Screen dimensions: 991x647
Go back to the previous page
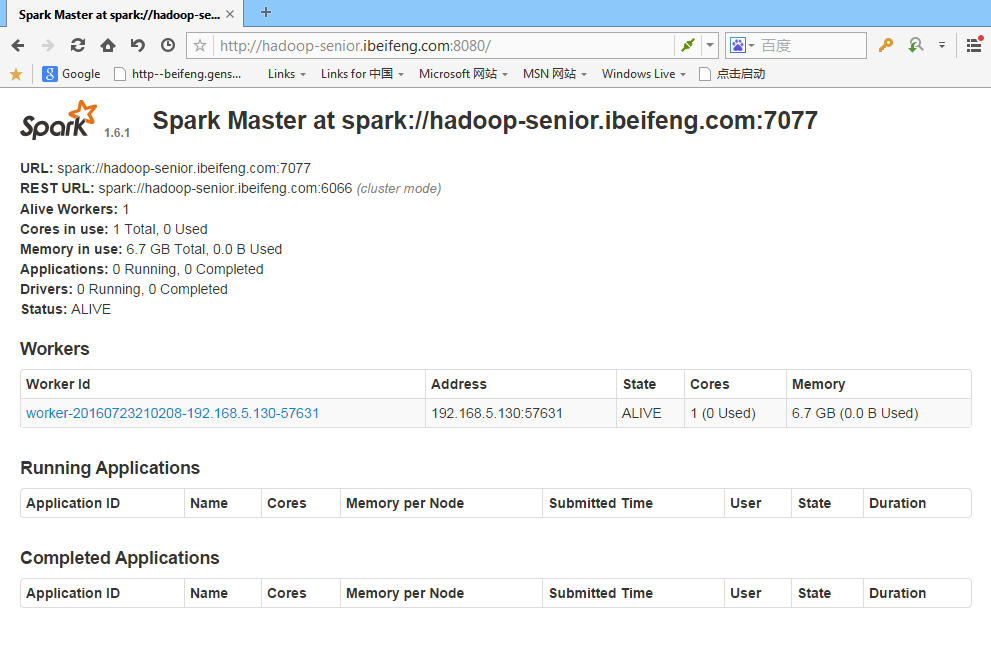click(x=18, y=45)
